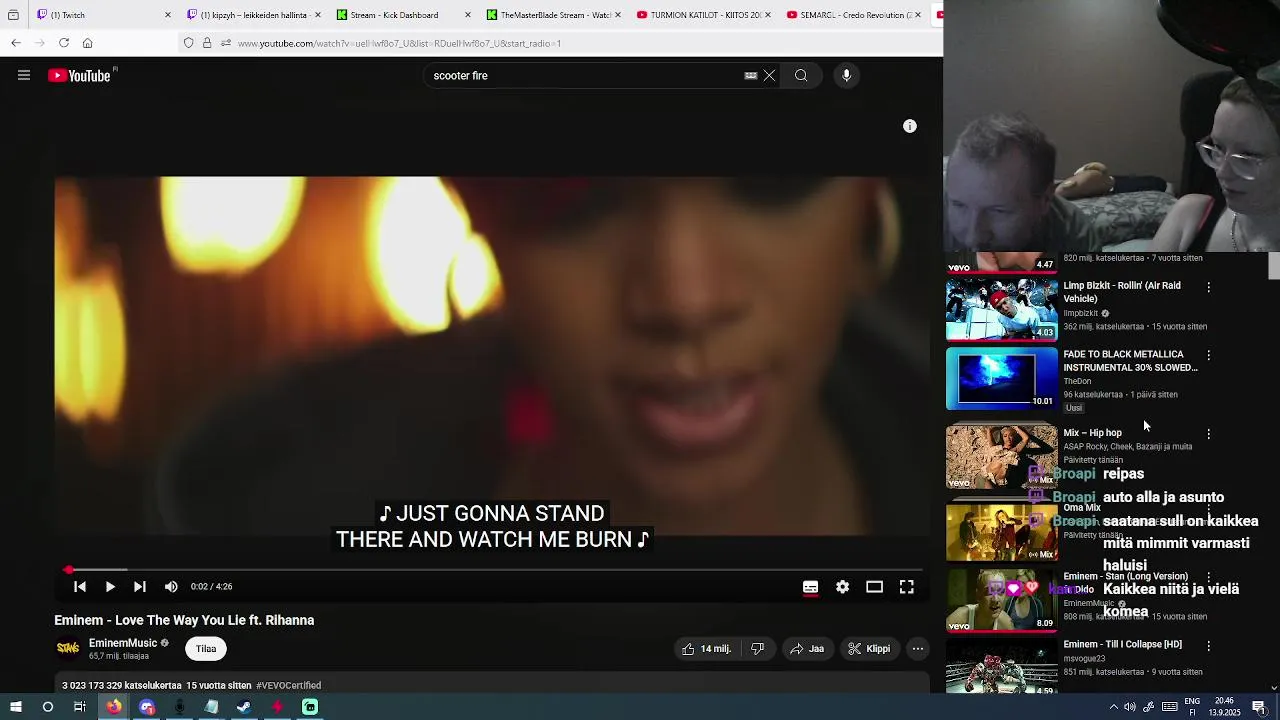Open the taskbar volume control
The width and height of the screenshot is (1280, 720).
click(x=1130, y=707)
